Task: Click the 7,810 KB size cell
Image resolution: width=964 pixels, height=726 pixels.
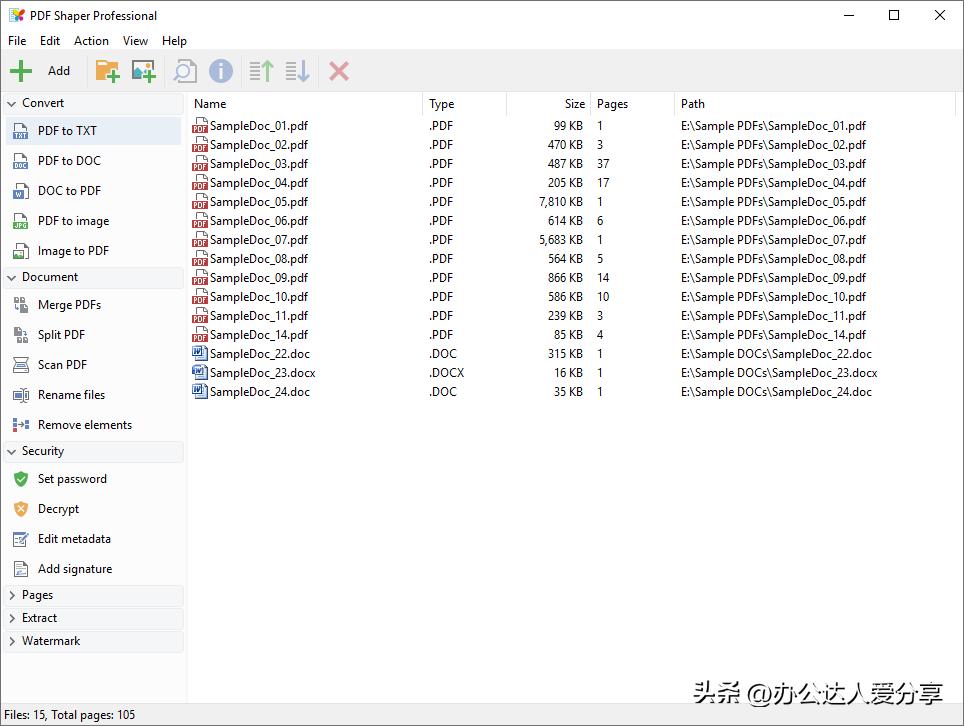Action: 561,202
